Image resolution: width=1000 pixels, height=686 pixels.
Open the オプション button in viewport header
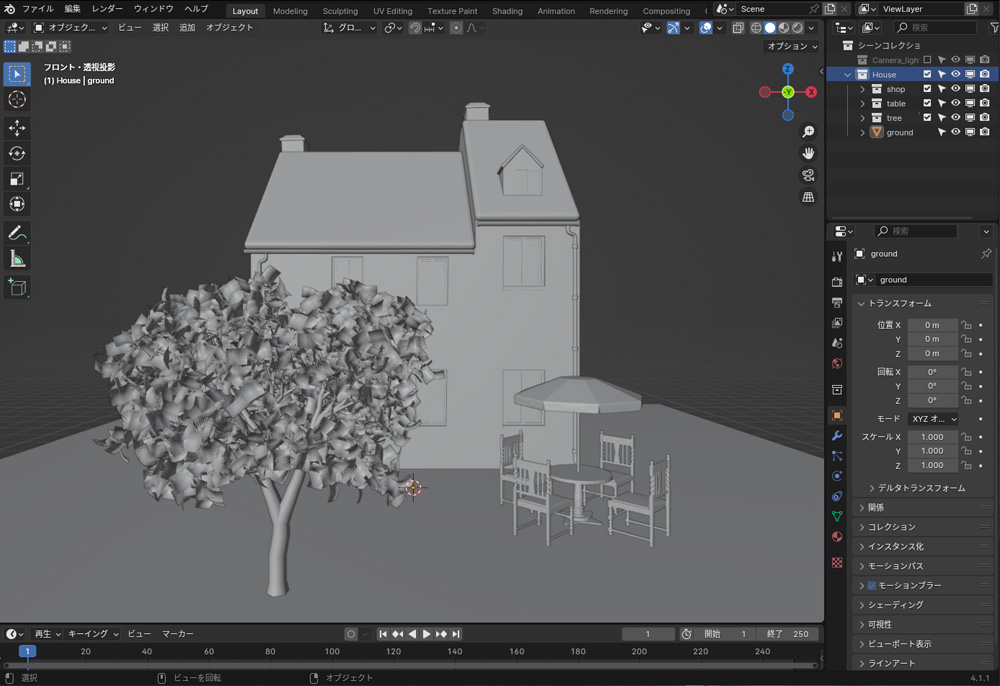792,46
